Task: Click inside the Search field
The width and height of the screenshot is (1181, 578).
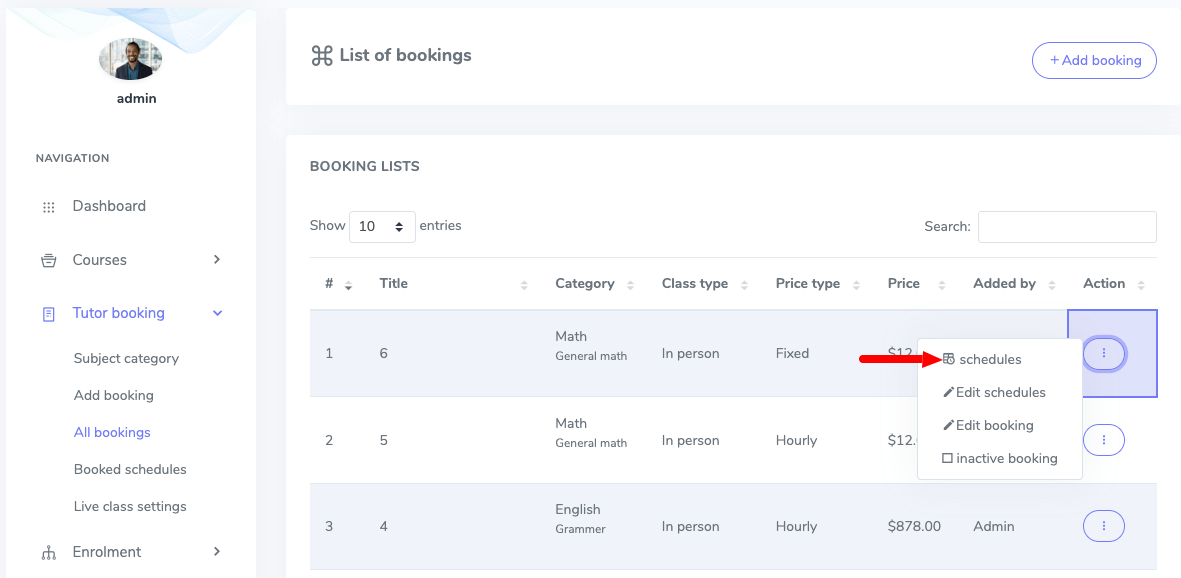Action: click(x=1066, y=227)
